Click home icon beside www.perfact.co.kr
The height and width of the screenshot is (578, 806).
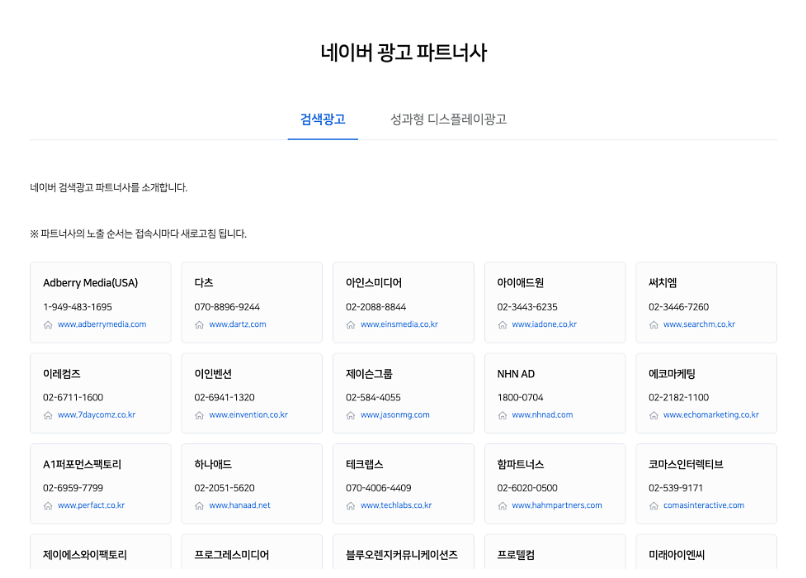(48, 506)
